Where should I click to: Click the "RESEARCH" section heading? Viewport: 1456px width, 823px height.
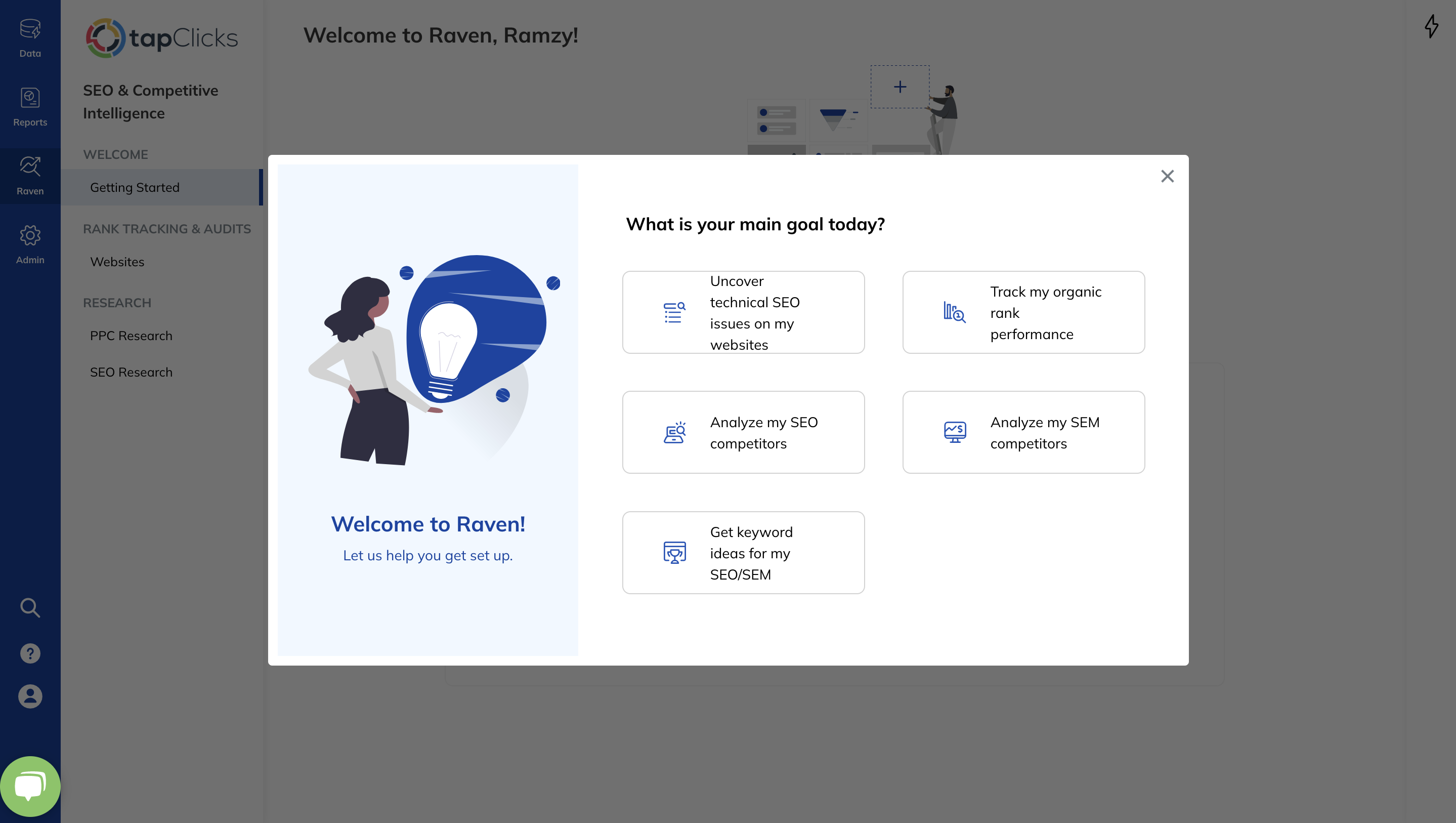[117, 303]
